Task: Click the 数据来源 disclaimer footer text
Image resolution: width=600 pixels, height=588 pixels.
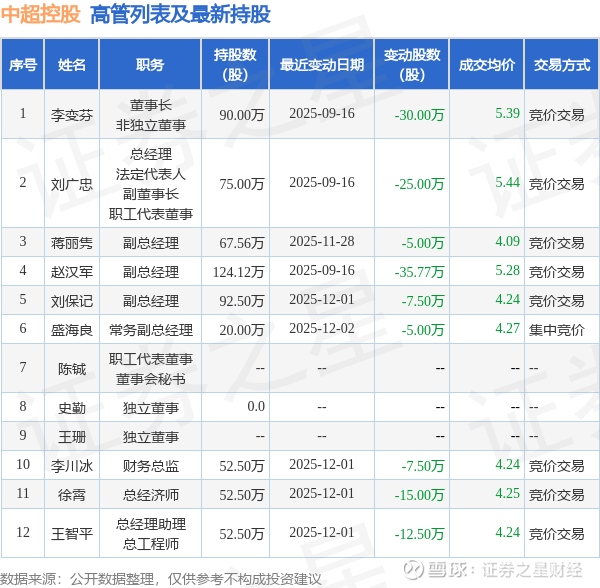Action: 161,578
